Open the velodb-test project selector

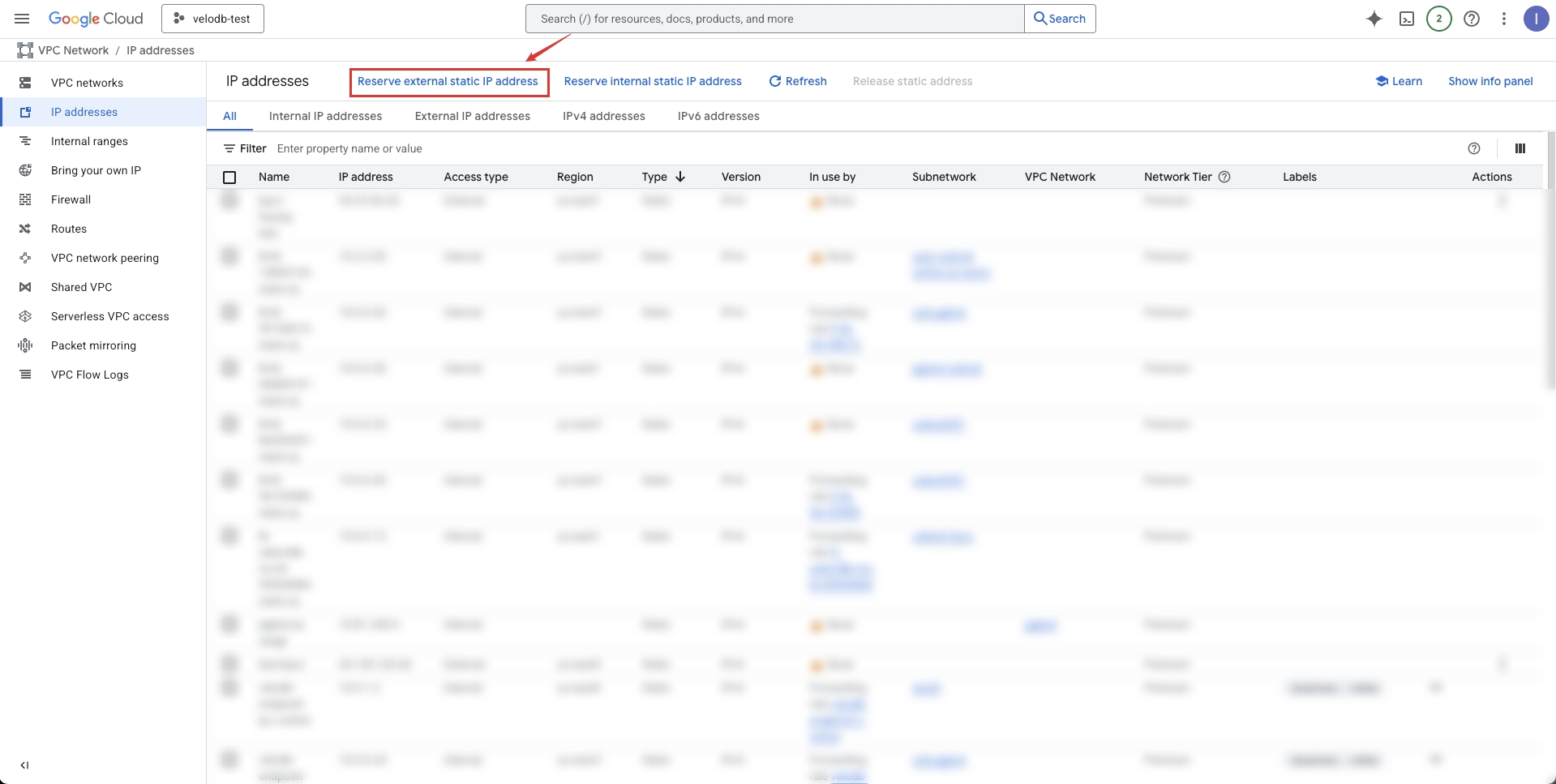[212, 19]
